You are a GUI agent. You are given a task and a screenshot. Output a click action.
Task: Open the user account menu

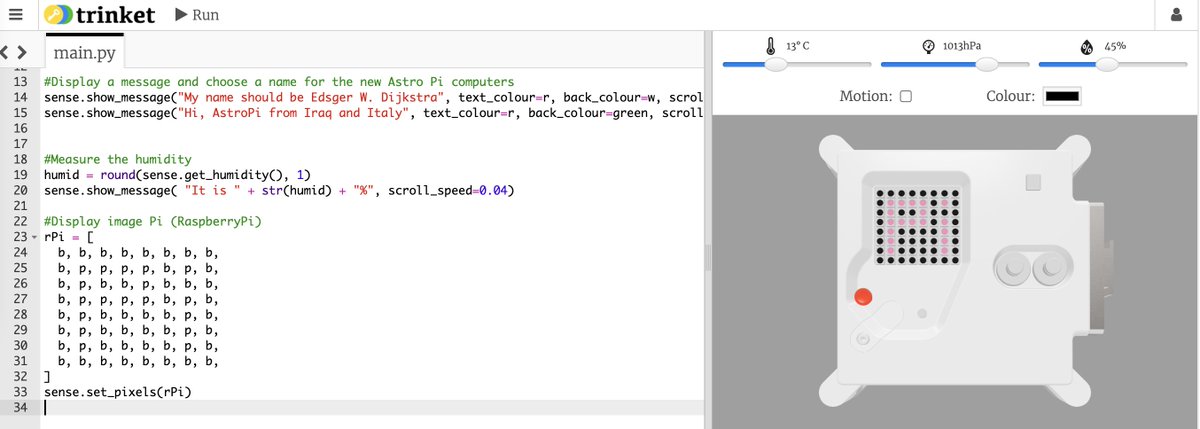pos(1176,15)
